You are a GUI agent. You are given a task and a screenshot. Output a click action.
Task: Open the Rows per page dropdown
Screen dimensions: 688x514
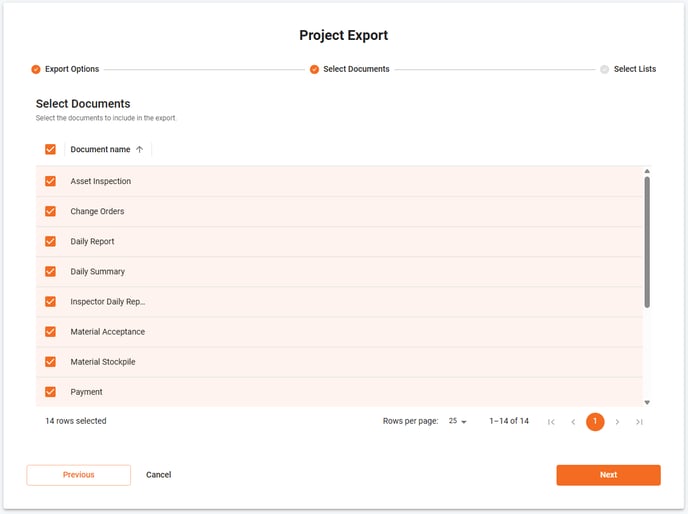(458, 422)
